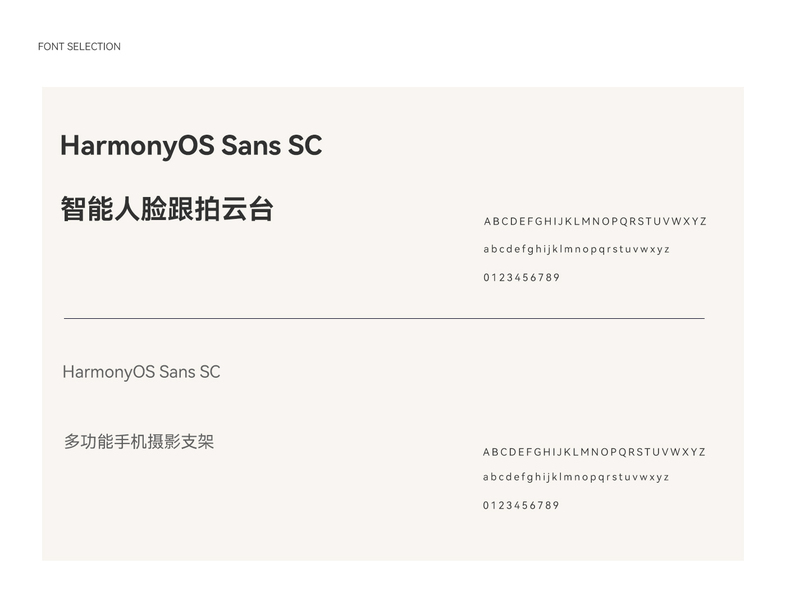The image size is (786, 600).
Task: Click the character 架 ending the light Chinese text
Action: (205, 441)
